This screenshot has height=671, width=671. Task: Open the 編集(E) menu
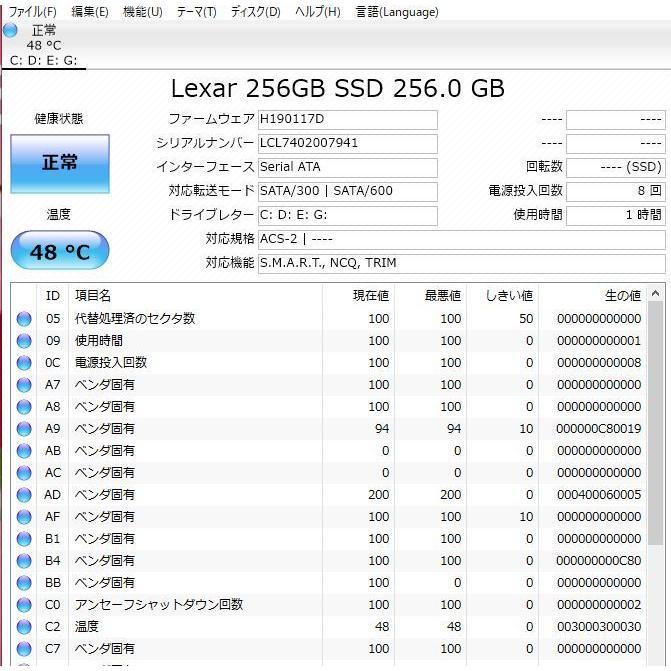click(x=90, y=12)
